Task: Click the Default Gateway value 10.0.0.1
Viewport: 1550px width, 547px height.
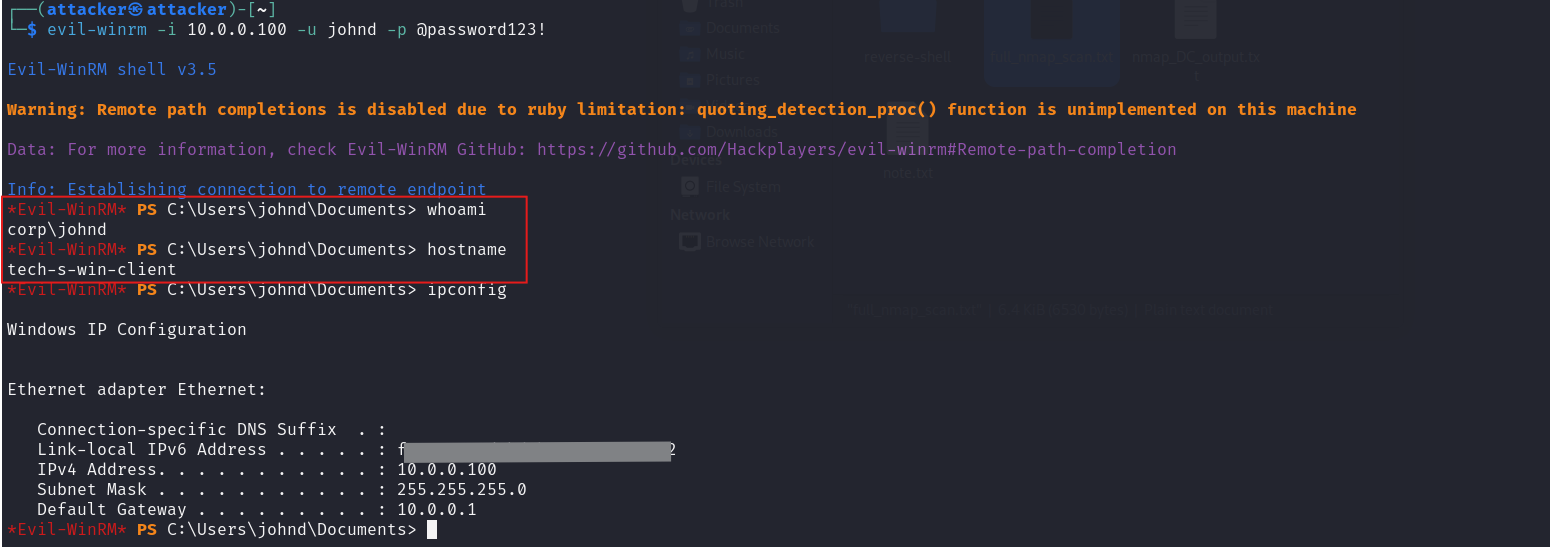Action: point(436,510)
